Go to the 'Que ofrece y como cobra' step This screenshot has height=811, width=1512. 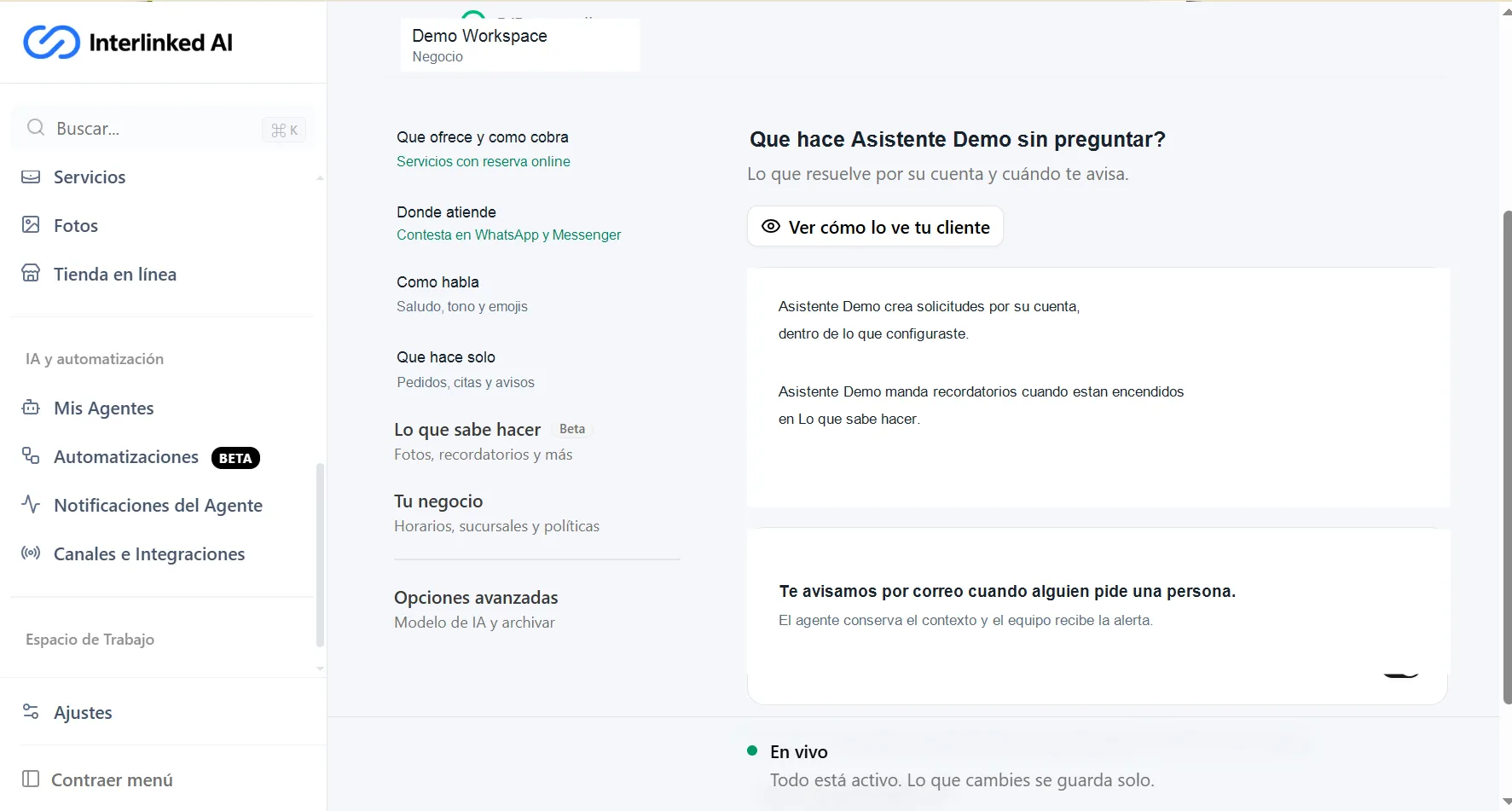[484, 148]
